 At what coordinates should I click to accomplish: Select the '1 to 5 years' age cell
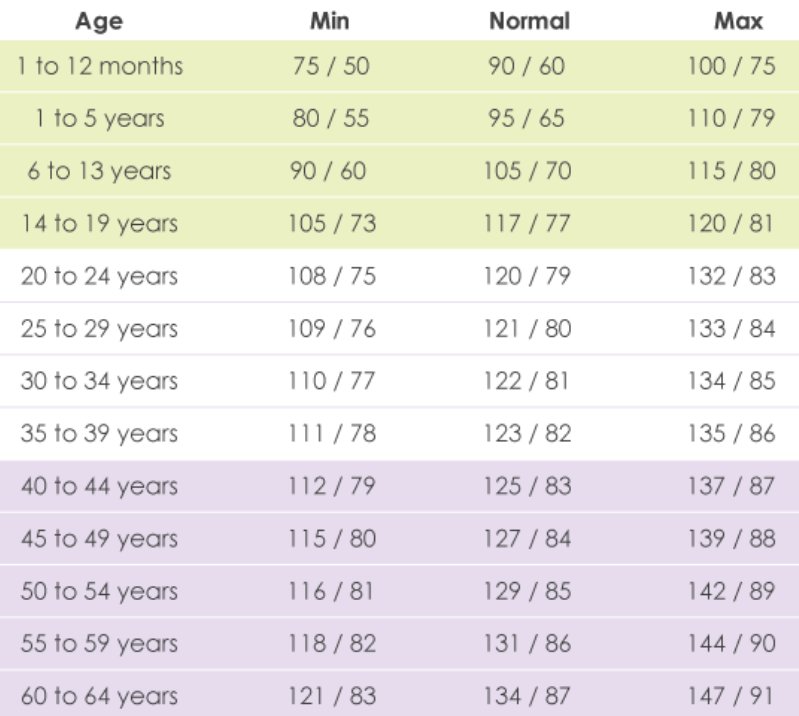(x=99, y=119)
